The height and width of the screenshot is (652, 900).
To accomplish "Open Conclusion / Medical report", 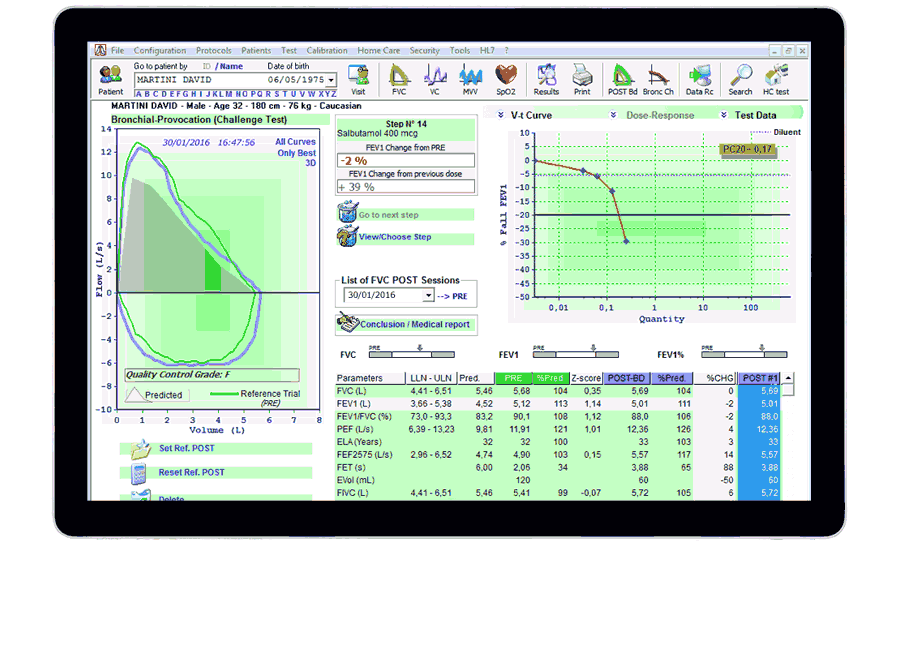I will (x=404, y=324).
